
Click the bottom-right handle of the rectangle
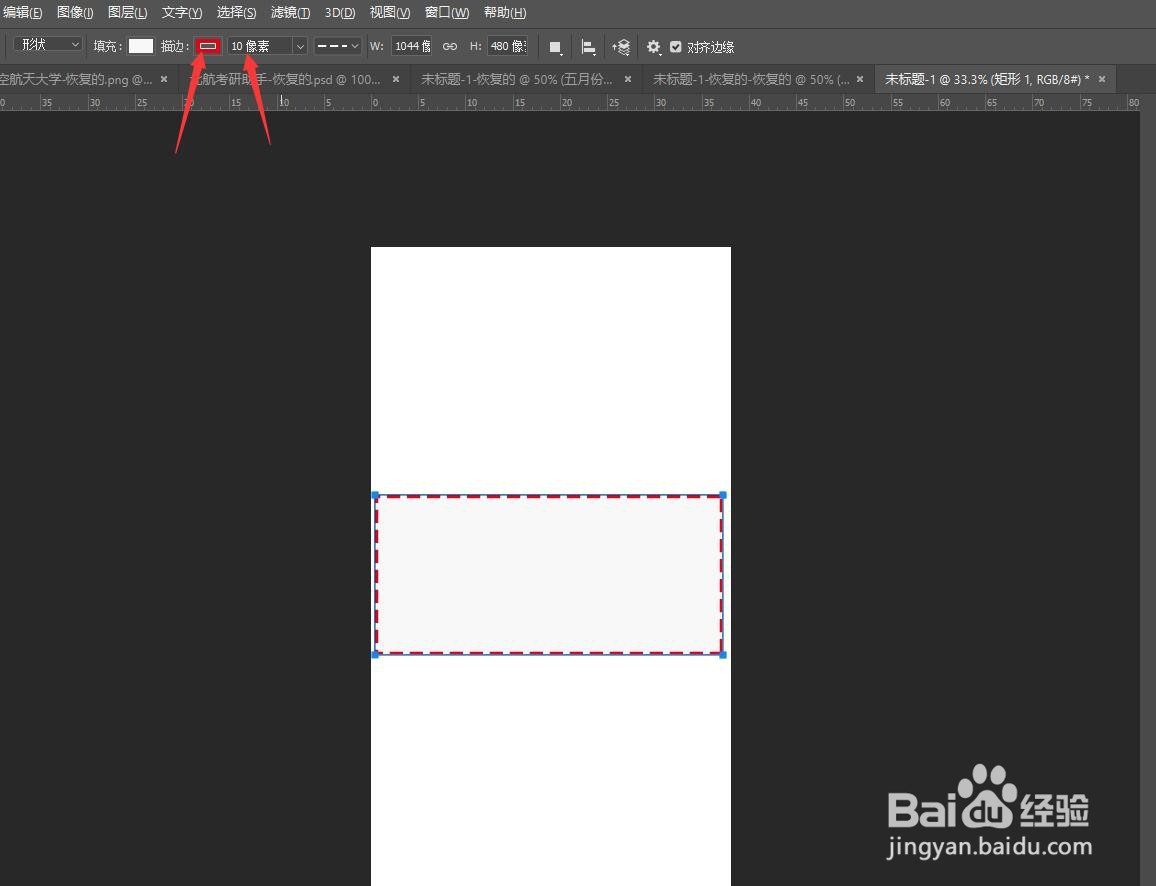pyautogui.click(x=723, y=655)
